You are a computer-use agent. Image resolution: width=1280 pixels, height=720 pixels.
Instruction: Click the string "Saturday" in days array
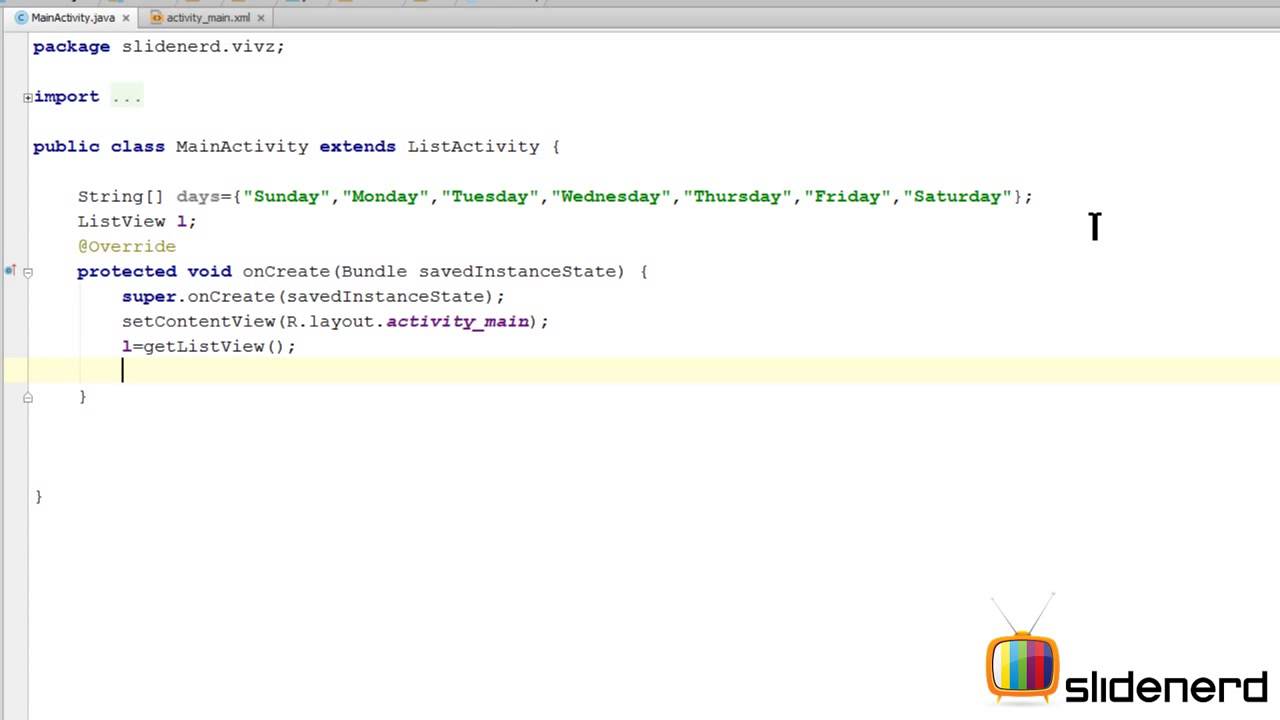(958, 197)
